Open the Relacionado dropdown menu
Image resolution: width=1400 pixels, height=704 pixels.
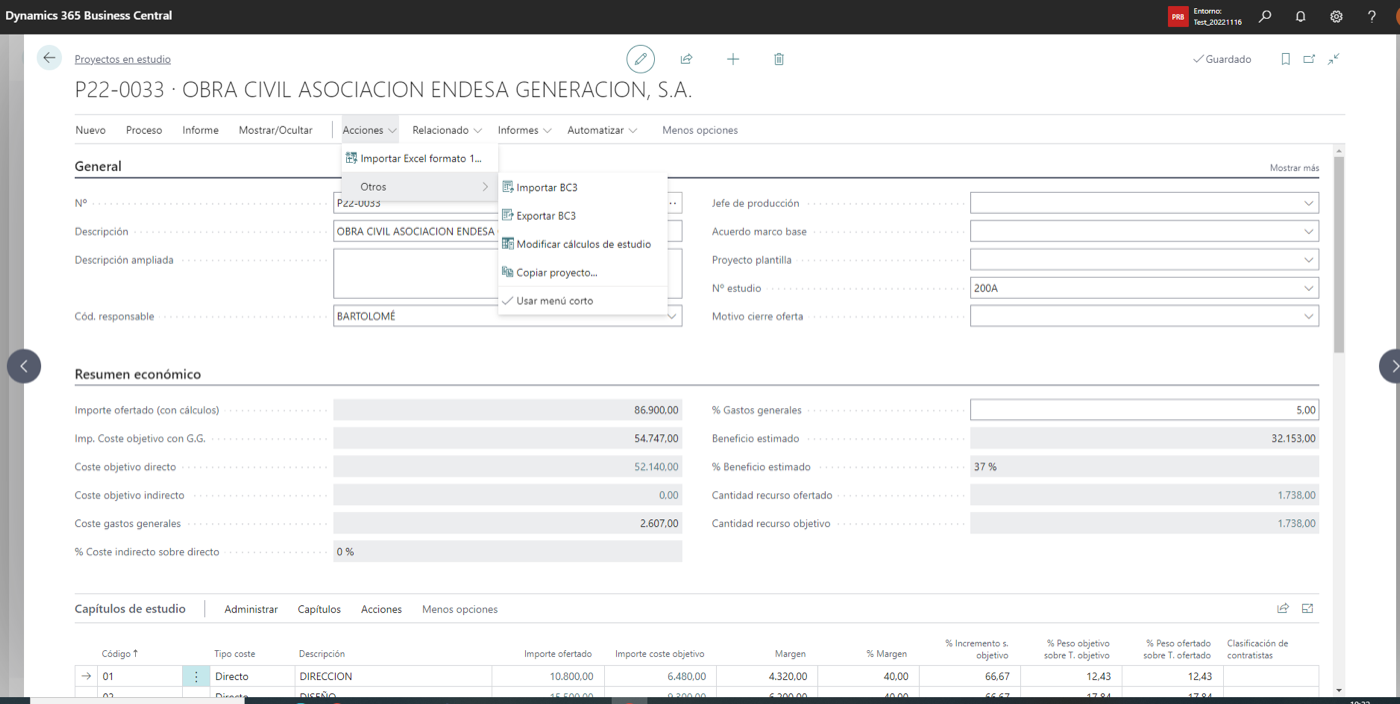447,130
